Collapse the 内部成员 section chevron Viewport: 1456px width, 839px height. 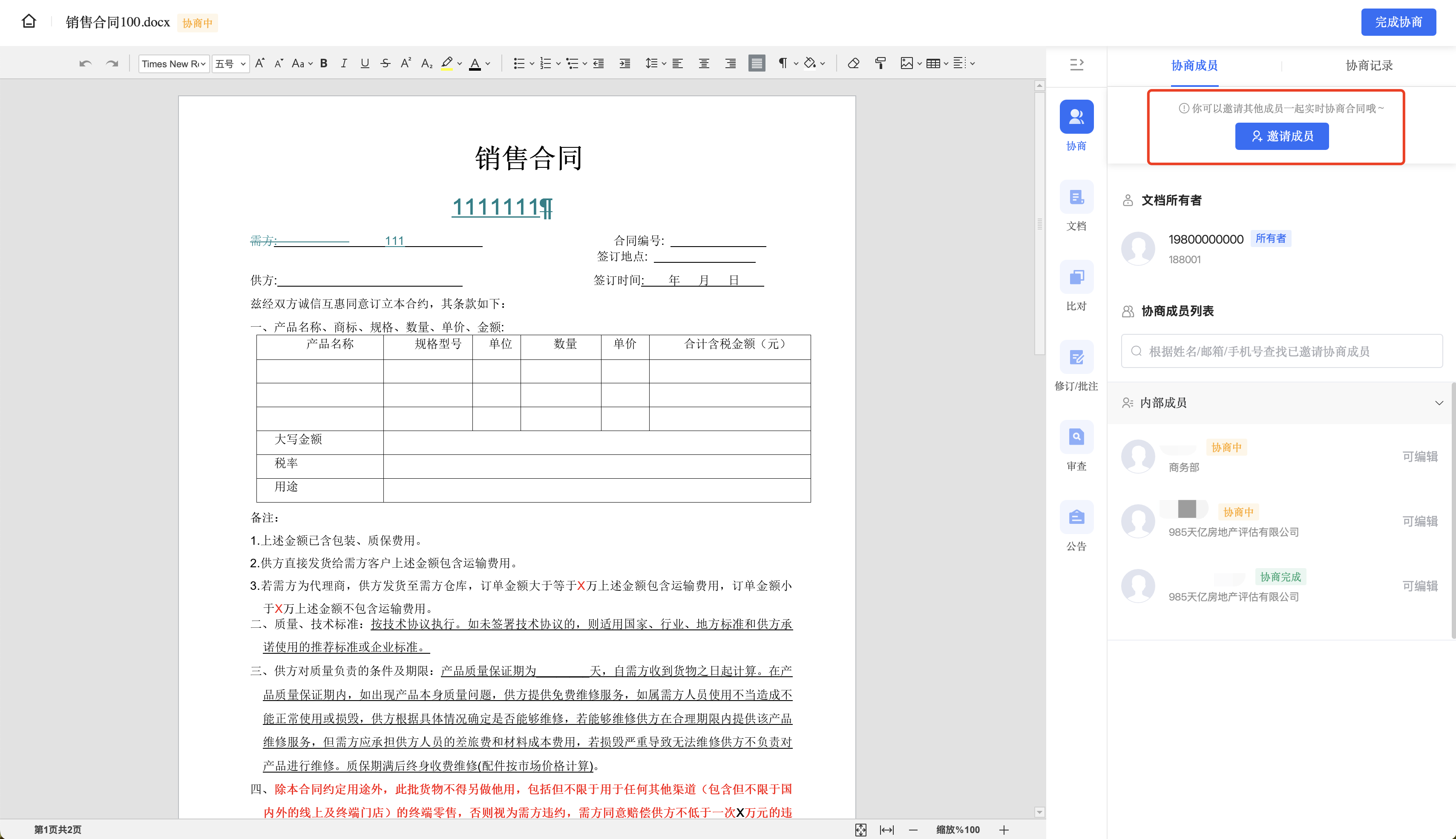click(1439, 403)
